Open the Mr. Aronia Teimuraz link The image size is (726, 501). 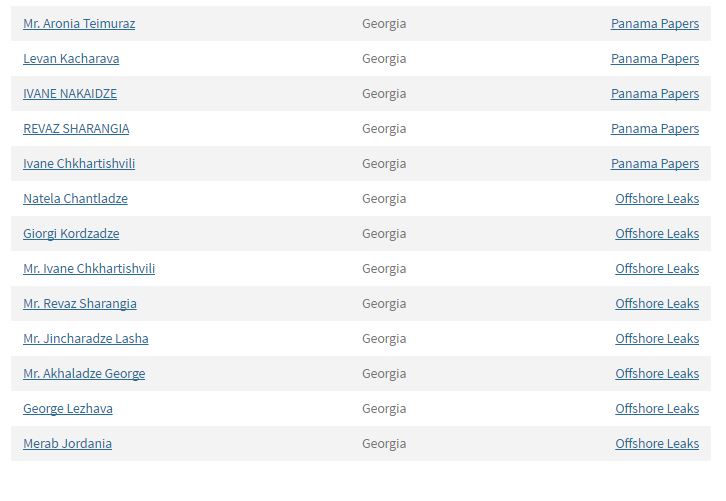click(x=79, y=24)
